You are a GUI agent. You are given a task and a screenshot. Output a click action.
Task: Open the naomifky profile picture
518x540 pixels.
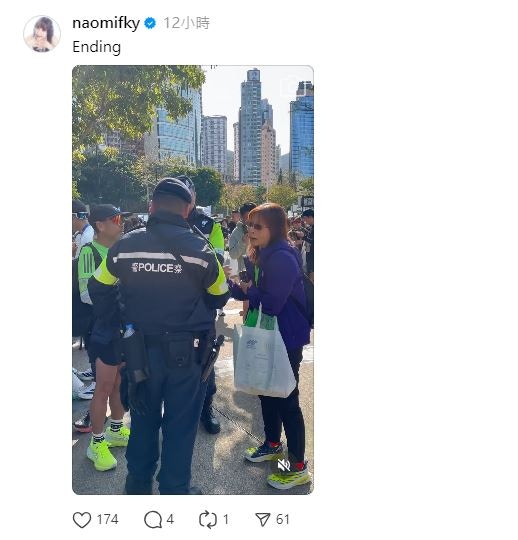click(42, 33)
